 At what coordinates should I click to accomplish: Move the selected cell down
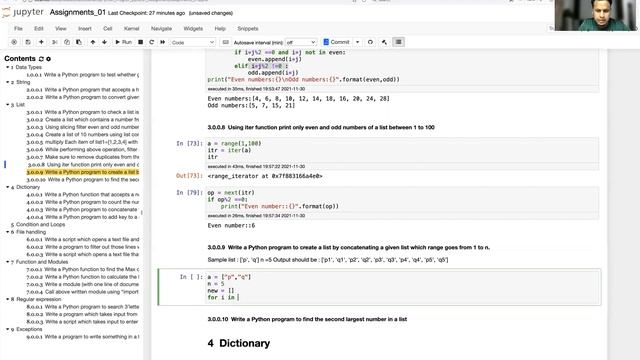tap(104, 42)
